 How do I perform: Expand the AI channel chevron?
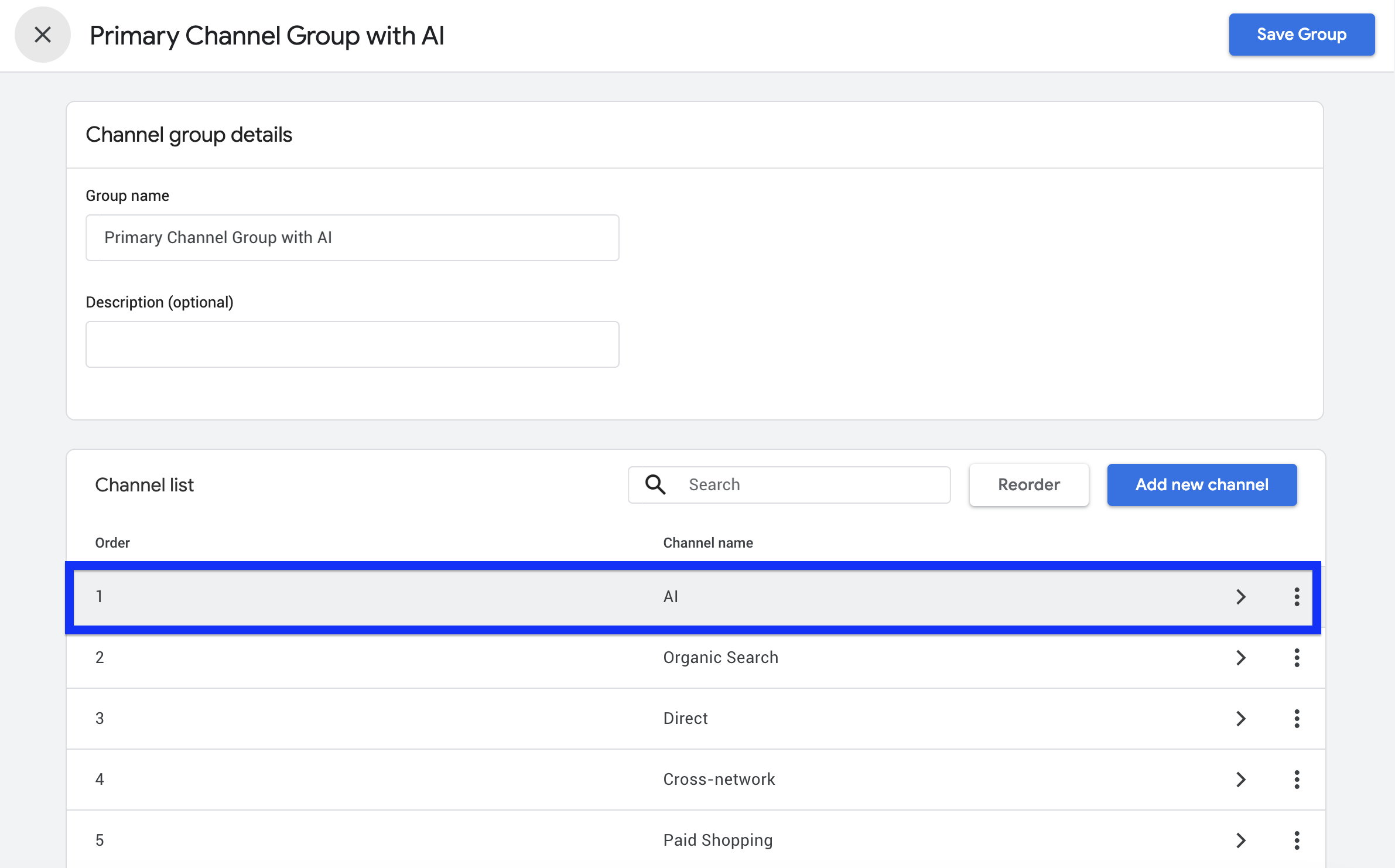tap(1240, 596)
